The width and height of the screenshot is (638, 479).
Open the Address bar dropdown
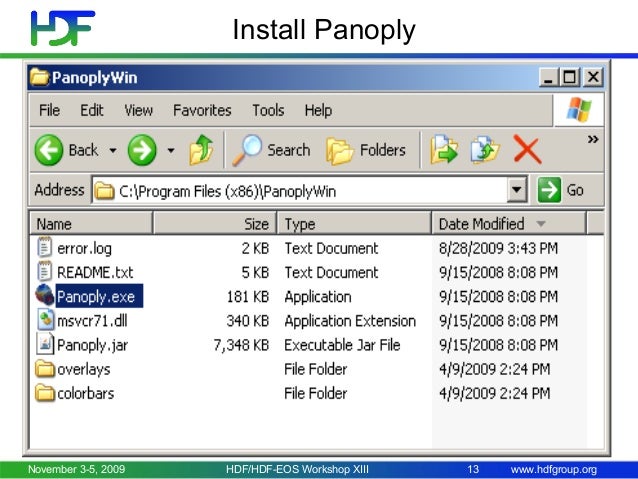tap(517, 190)
